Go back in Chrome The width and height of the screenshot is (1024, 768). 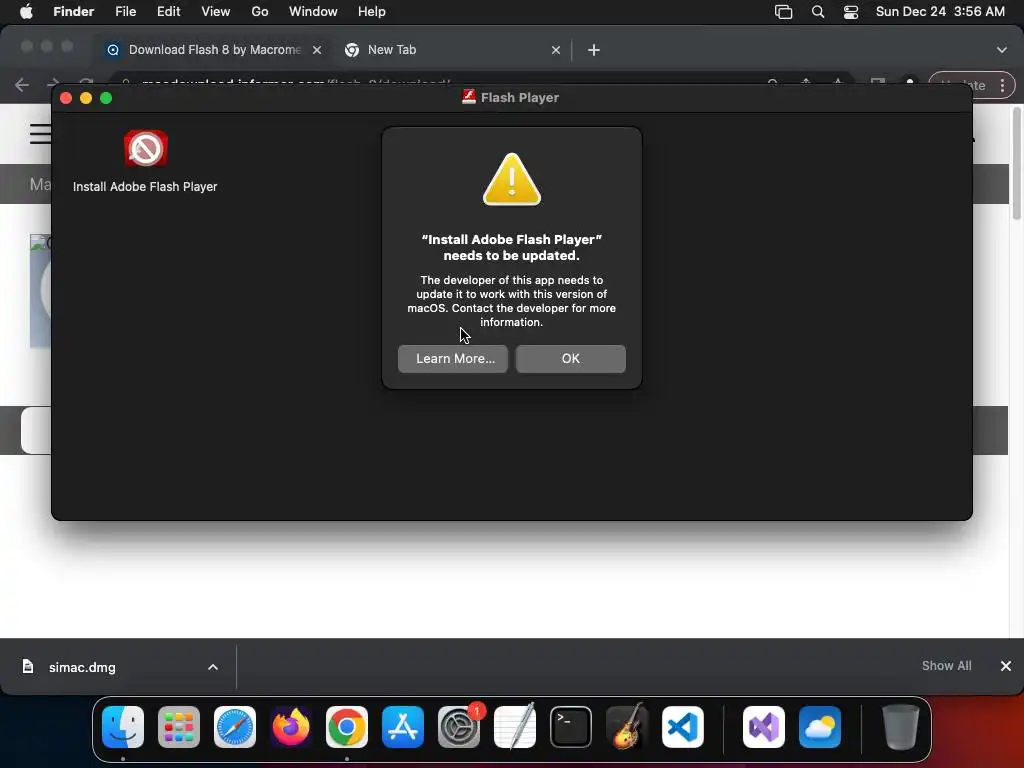[x=22, y=85]
